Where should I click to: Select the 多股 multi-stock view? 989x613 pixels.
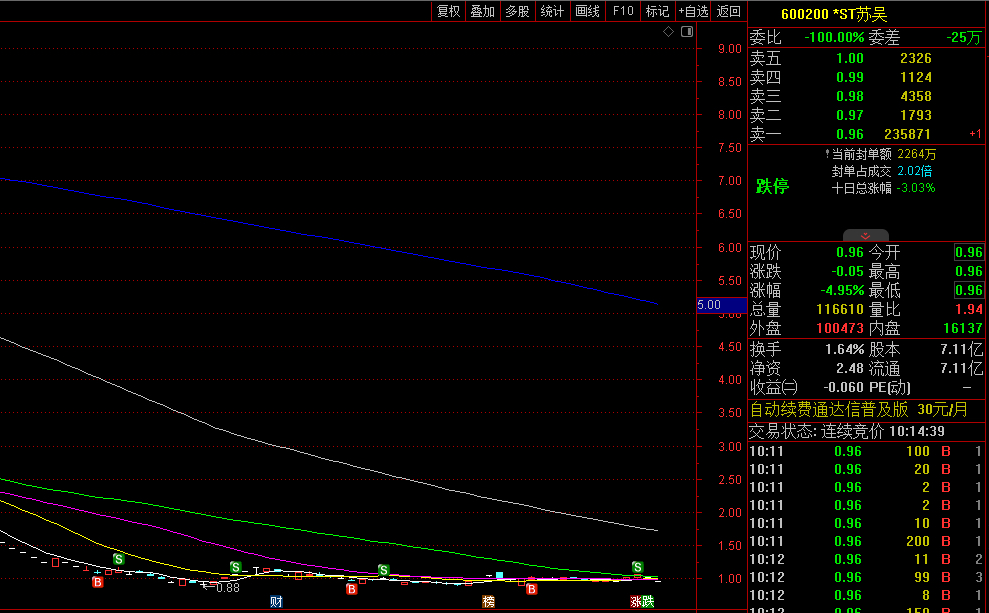click(x=517, y=11)
